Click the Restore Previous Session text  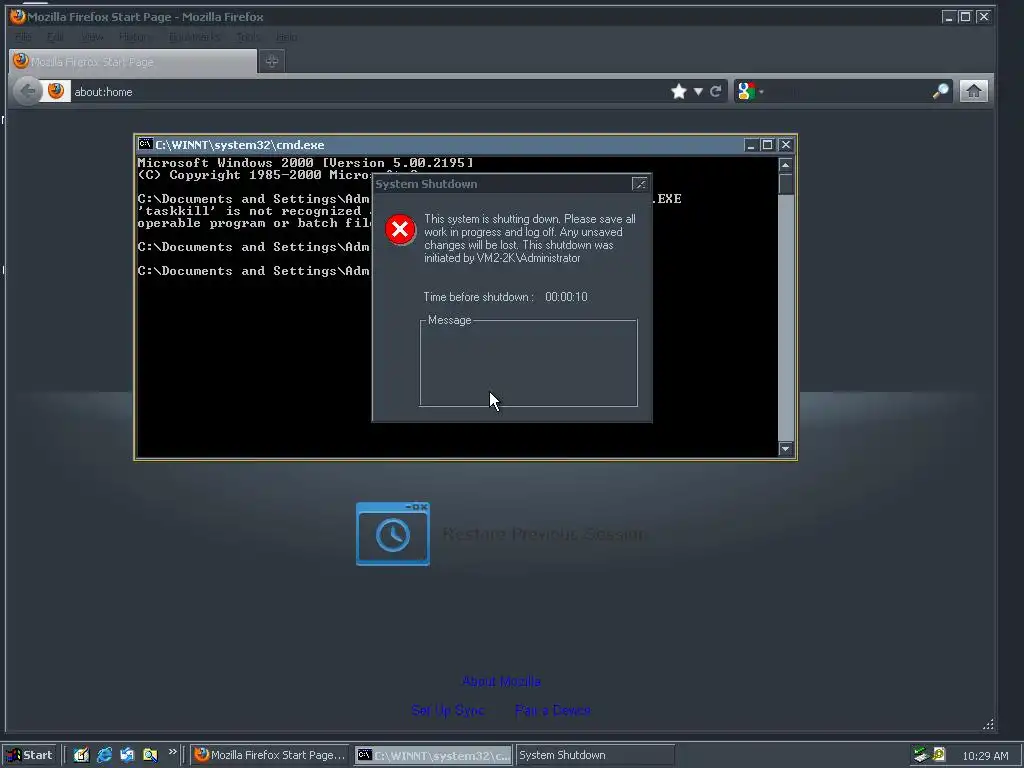(545, 534)
